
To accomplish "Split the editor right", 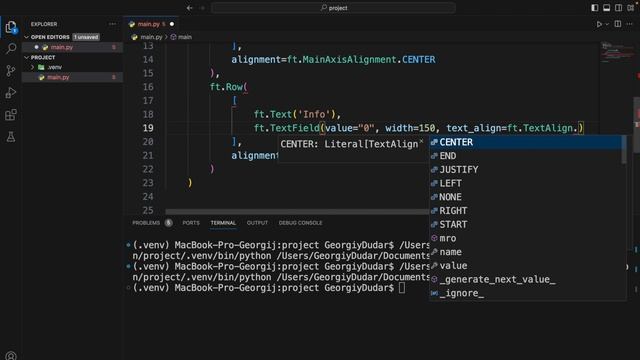I will (x=618, y=24).
